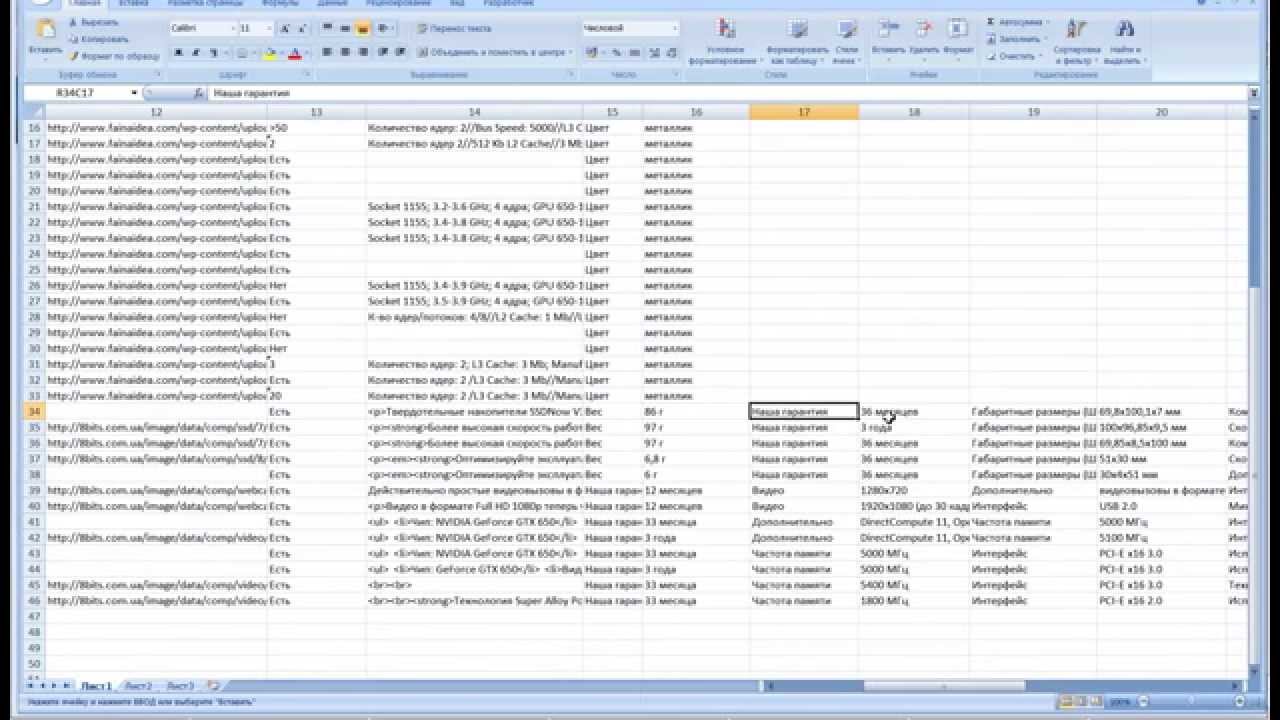Open the Name Box dropdown arrow
Image resolution: width=1280 pixels, height=720 pixels.
point(134,93)
